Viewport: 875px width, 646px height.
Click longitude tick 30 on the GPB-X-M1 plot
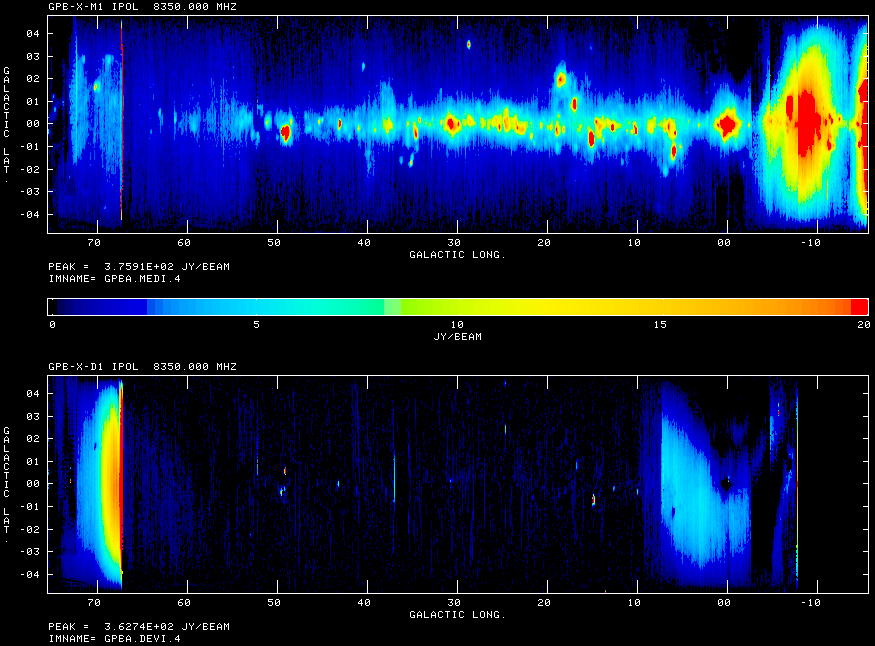click(454, 243)
